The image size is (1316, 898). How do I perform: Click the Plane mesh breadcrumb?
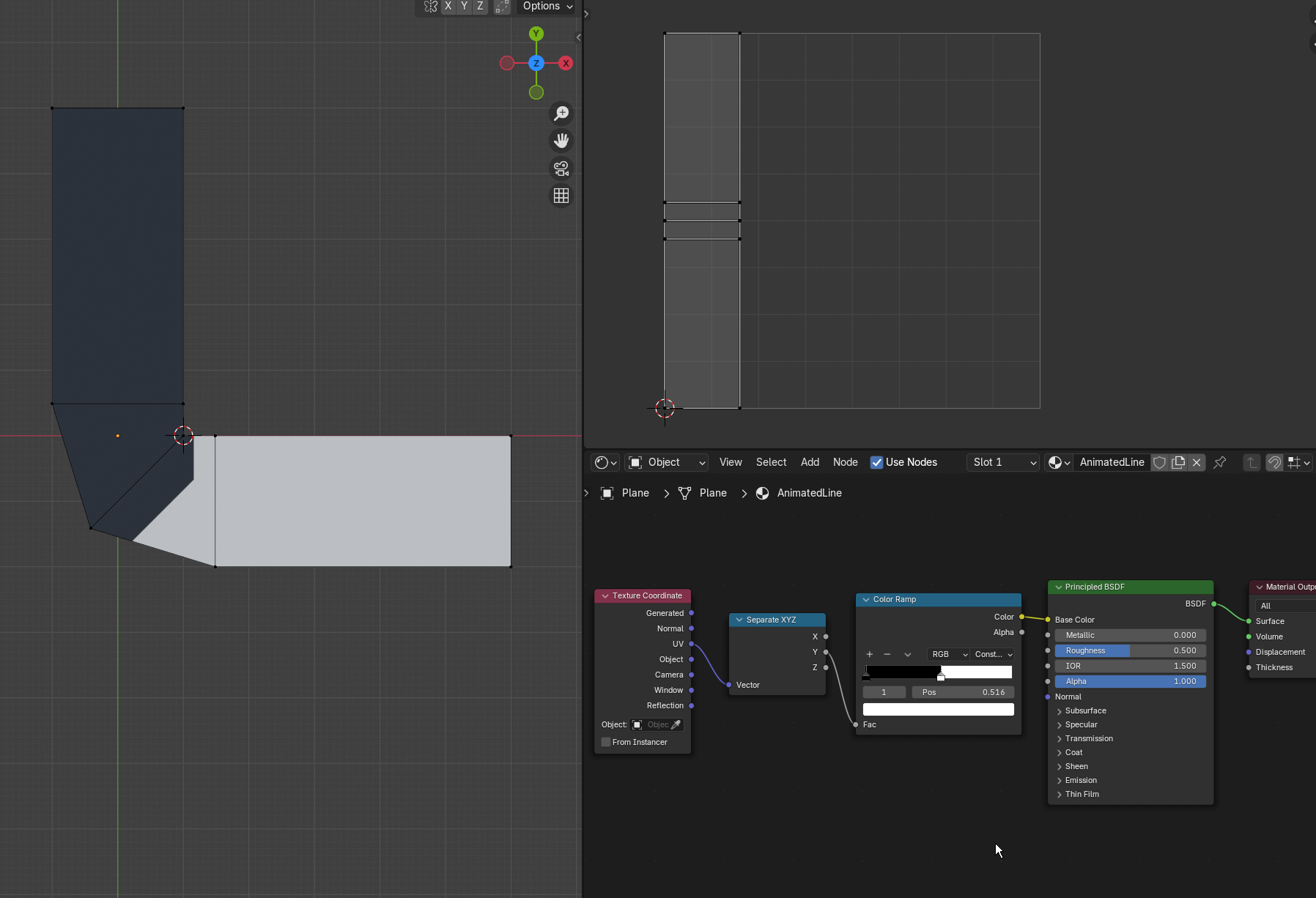click(x=703, y=493)
